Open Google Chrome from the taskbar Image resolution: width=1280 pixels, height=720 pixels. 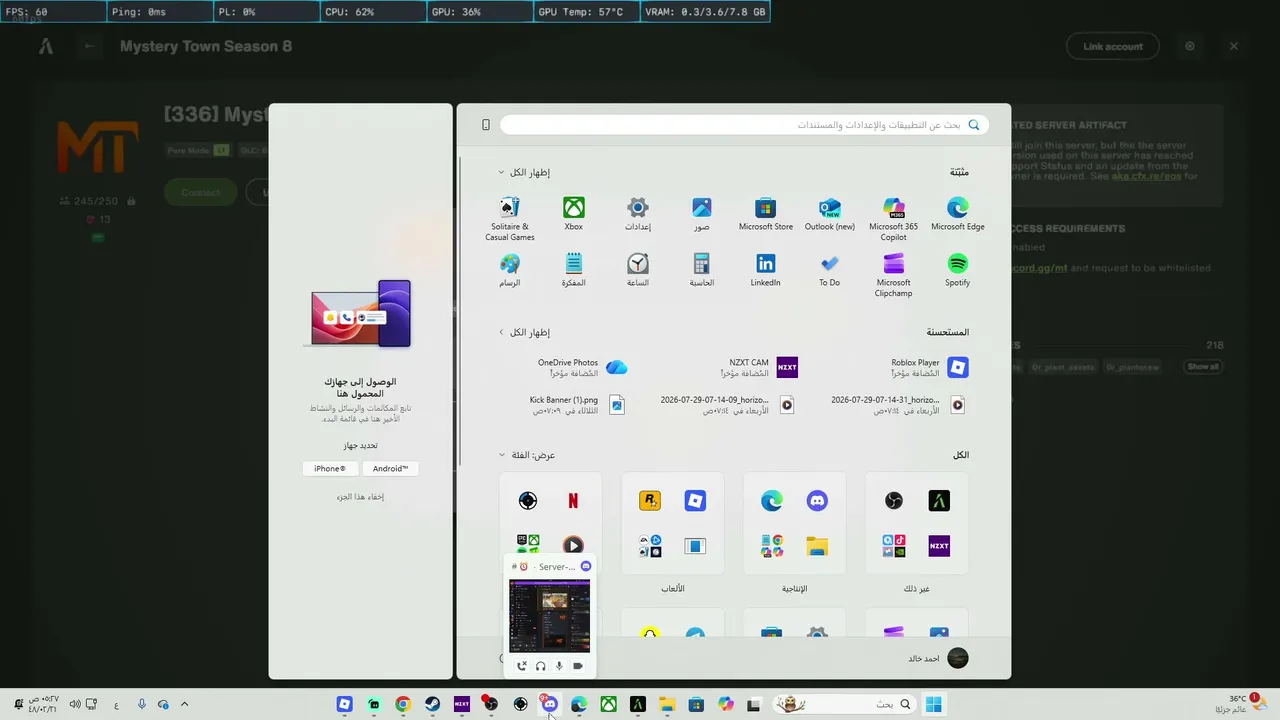click(403, 704)
